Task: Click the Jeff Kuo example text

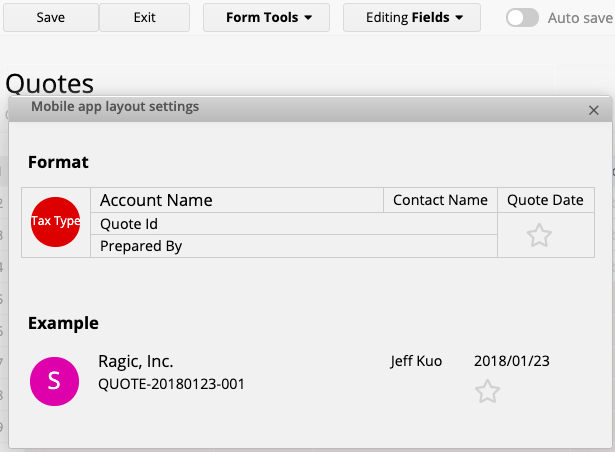Action: click(x=416, y=361)
